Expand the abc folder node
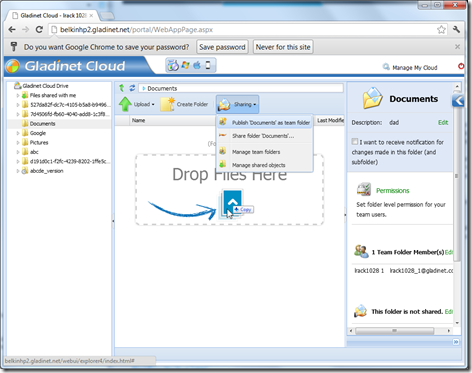 pos(18,152)
